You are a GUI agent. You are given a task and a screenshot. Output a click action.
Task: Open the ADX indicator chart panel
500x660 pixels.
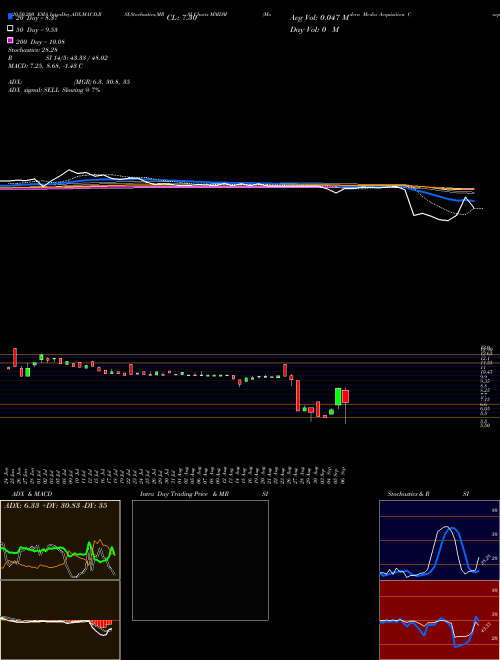(x=60, y=540)
